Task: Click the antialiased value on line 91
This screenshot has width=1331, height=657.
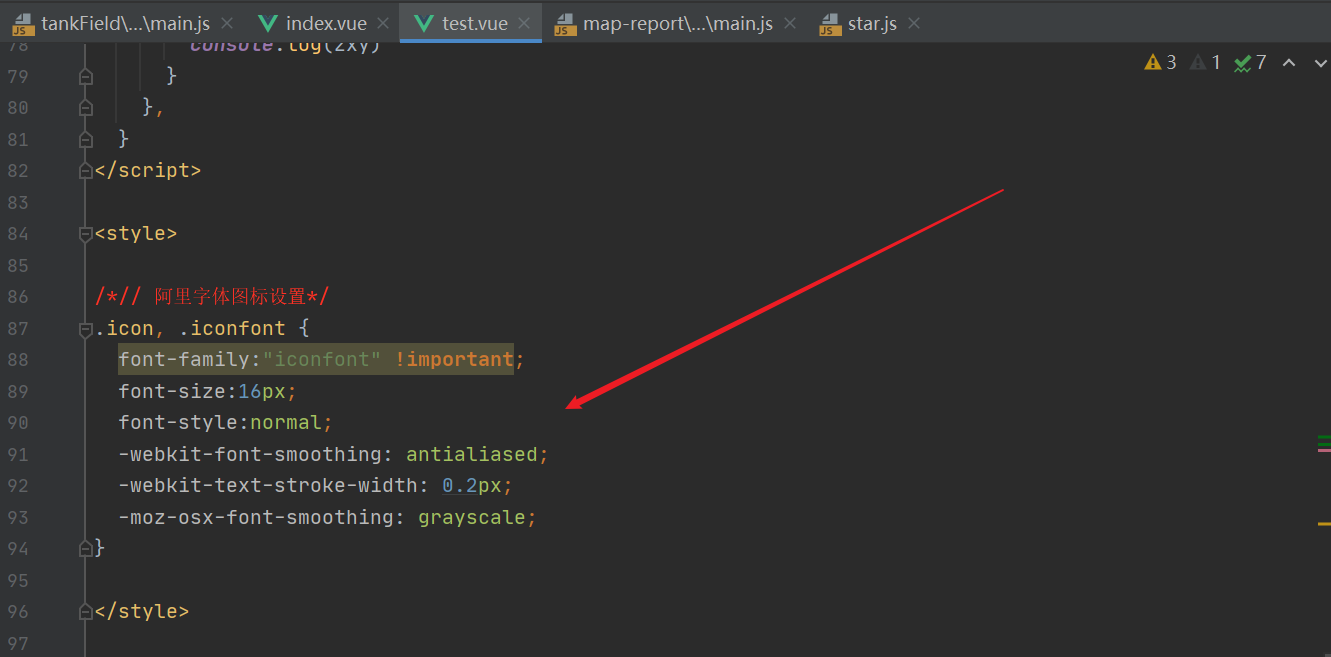Action: point(472,454)
